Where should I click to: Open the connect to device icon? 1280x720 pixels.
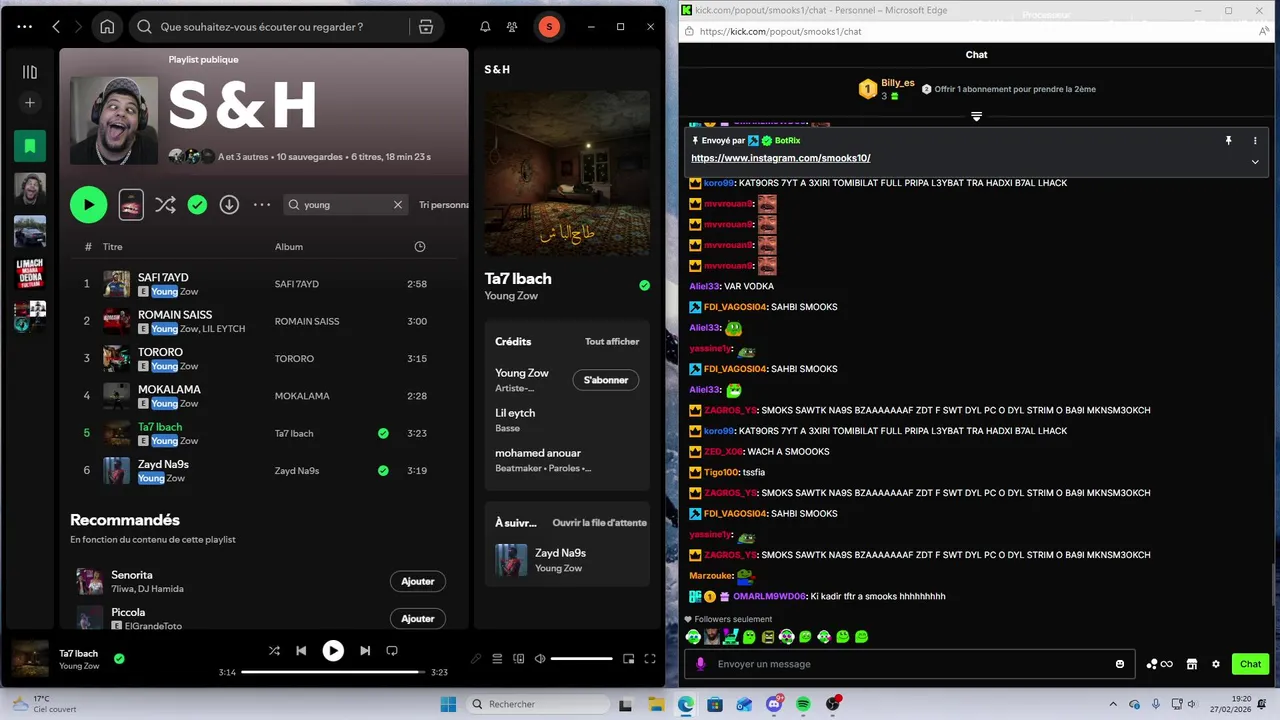coord(519,658)
